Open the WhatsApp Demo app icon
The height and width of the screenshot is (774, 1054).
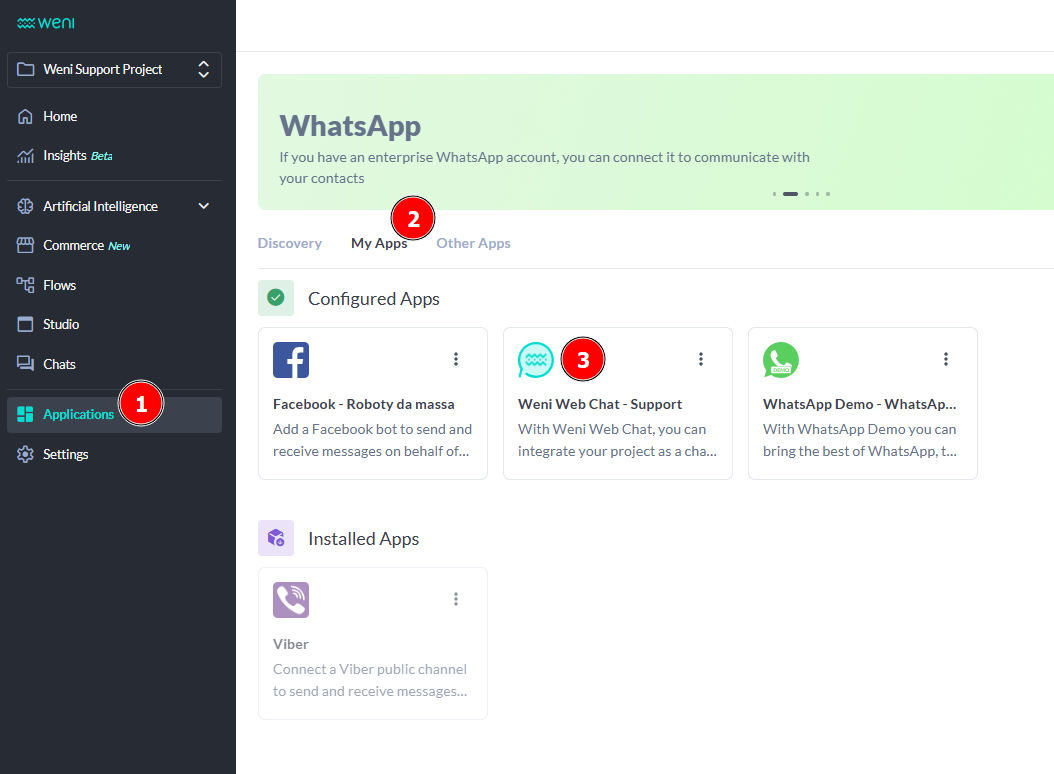781,359
